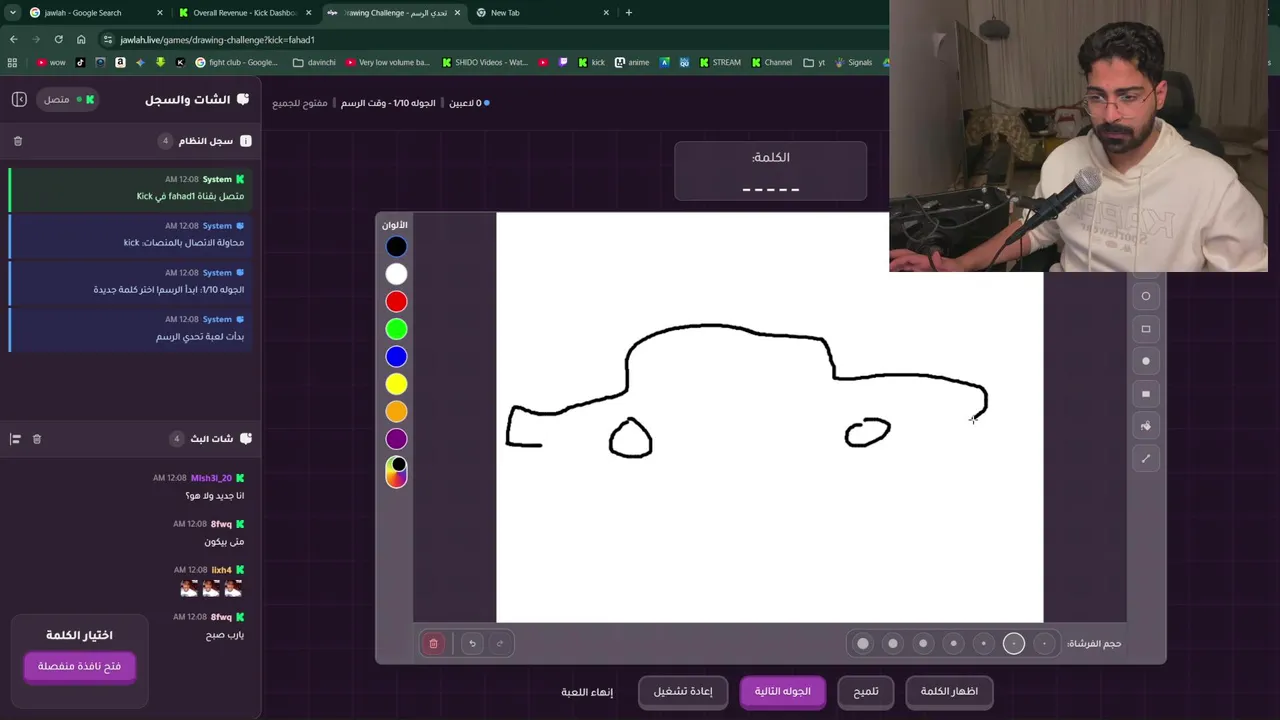Open the browser home page
The image size is (1280, 720).
[81, 39]
